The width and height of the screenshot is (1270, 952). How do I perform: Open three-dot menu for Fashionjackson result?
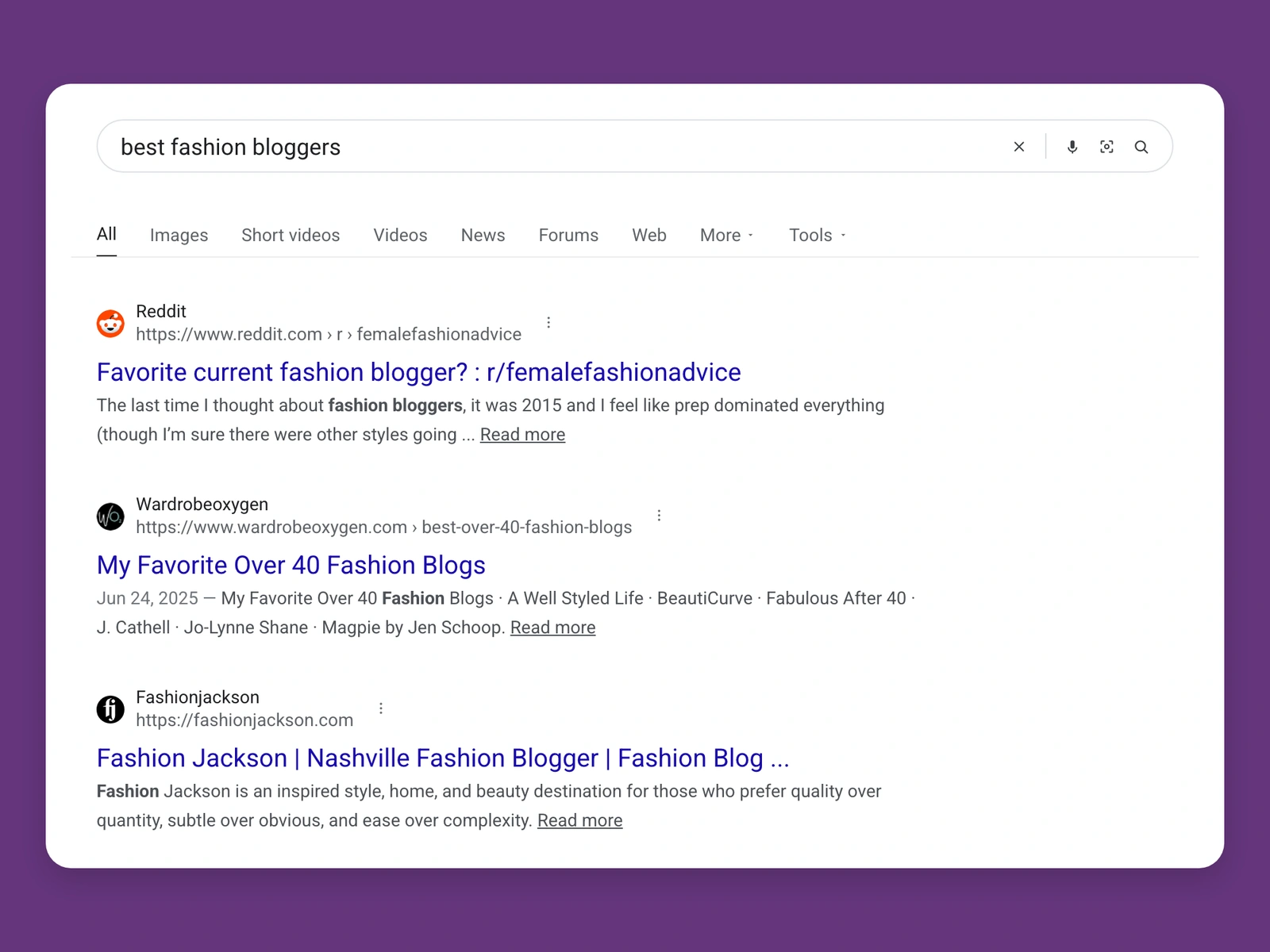[x=381, y=708]
